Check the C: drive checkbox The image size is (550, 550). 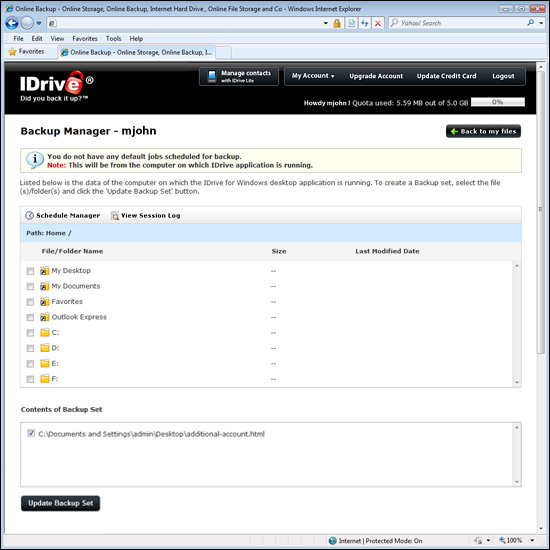(30, 333)
